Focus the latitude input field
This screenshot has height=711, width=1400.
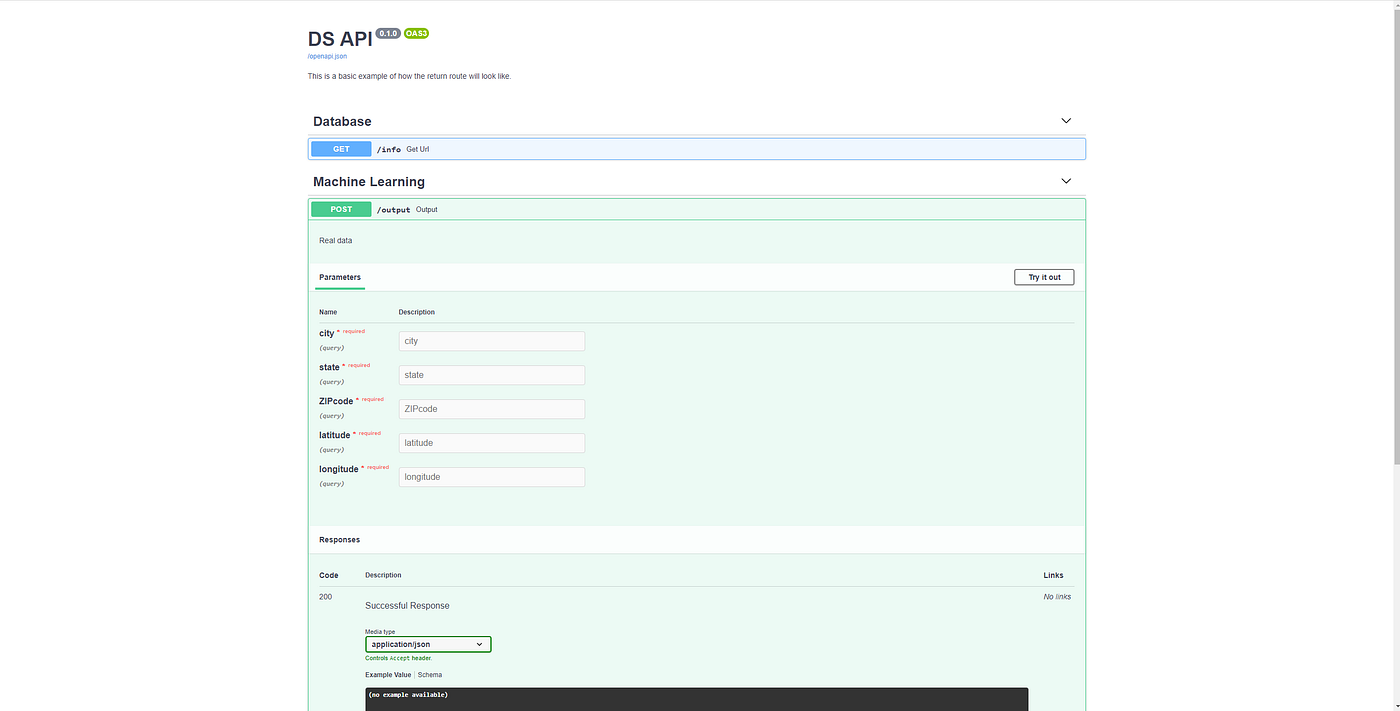(492, 443)
